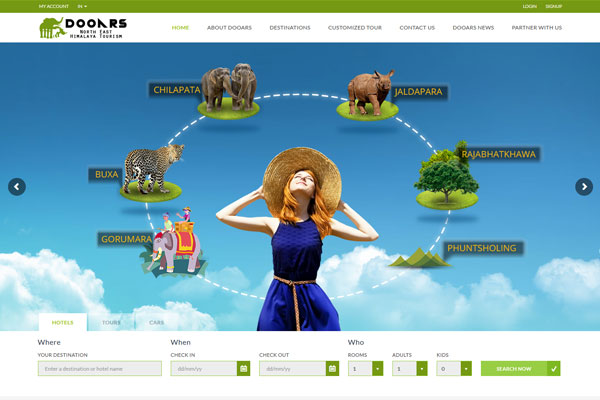Click the Search Now button
The height and width of the screenshot is (400, 600).
[x=521, y=369]
